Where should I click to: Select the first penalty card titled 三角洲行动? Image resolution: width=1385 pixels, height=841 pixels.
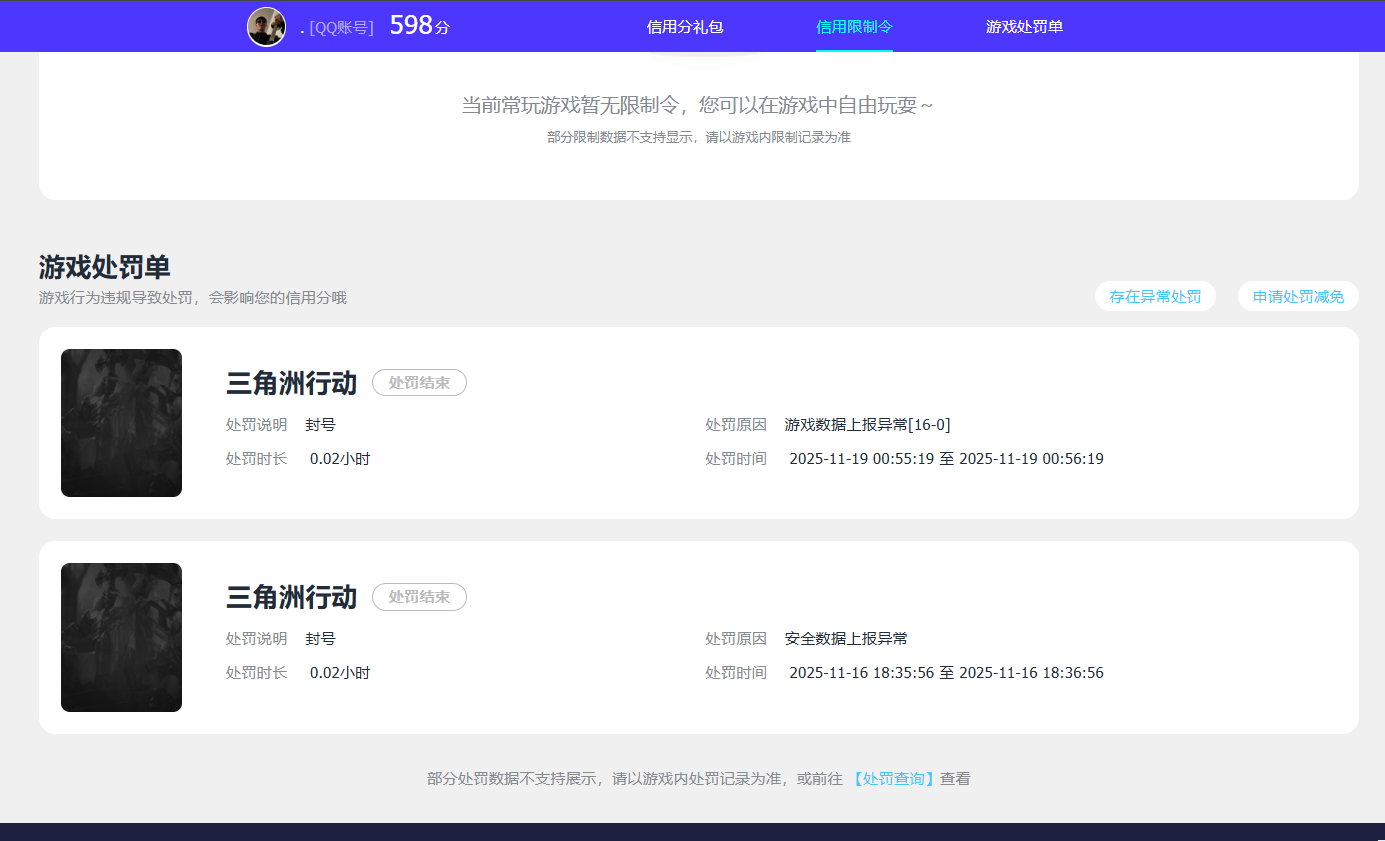click(291, 382)
